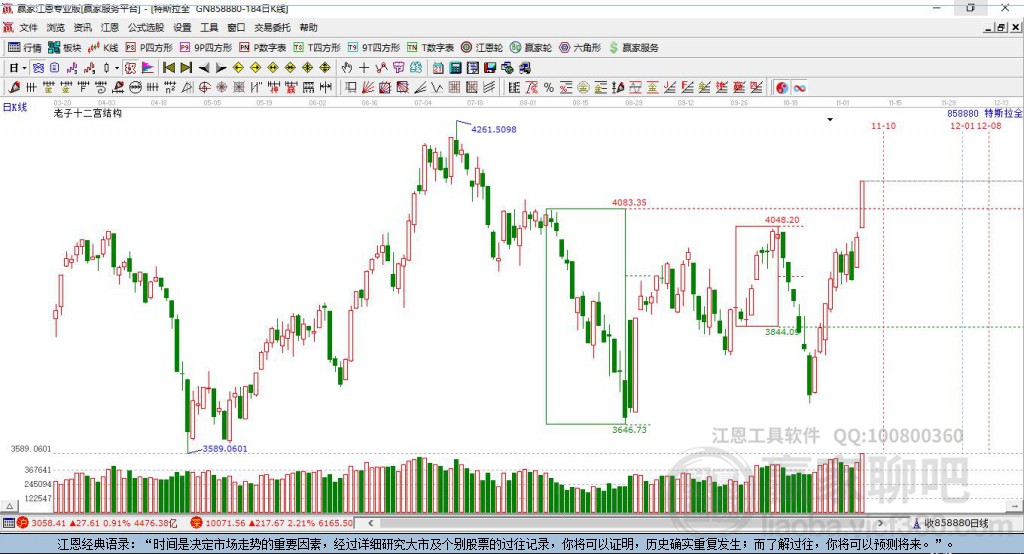This screenshot has height=554, width=1024.
Task: Open the 江恩 menu
Action: click(110, 27)
